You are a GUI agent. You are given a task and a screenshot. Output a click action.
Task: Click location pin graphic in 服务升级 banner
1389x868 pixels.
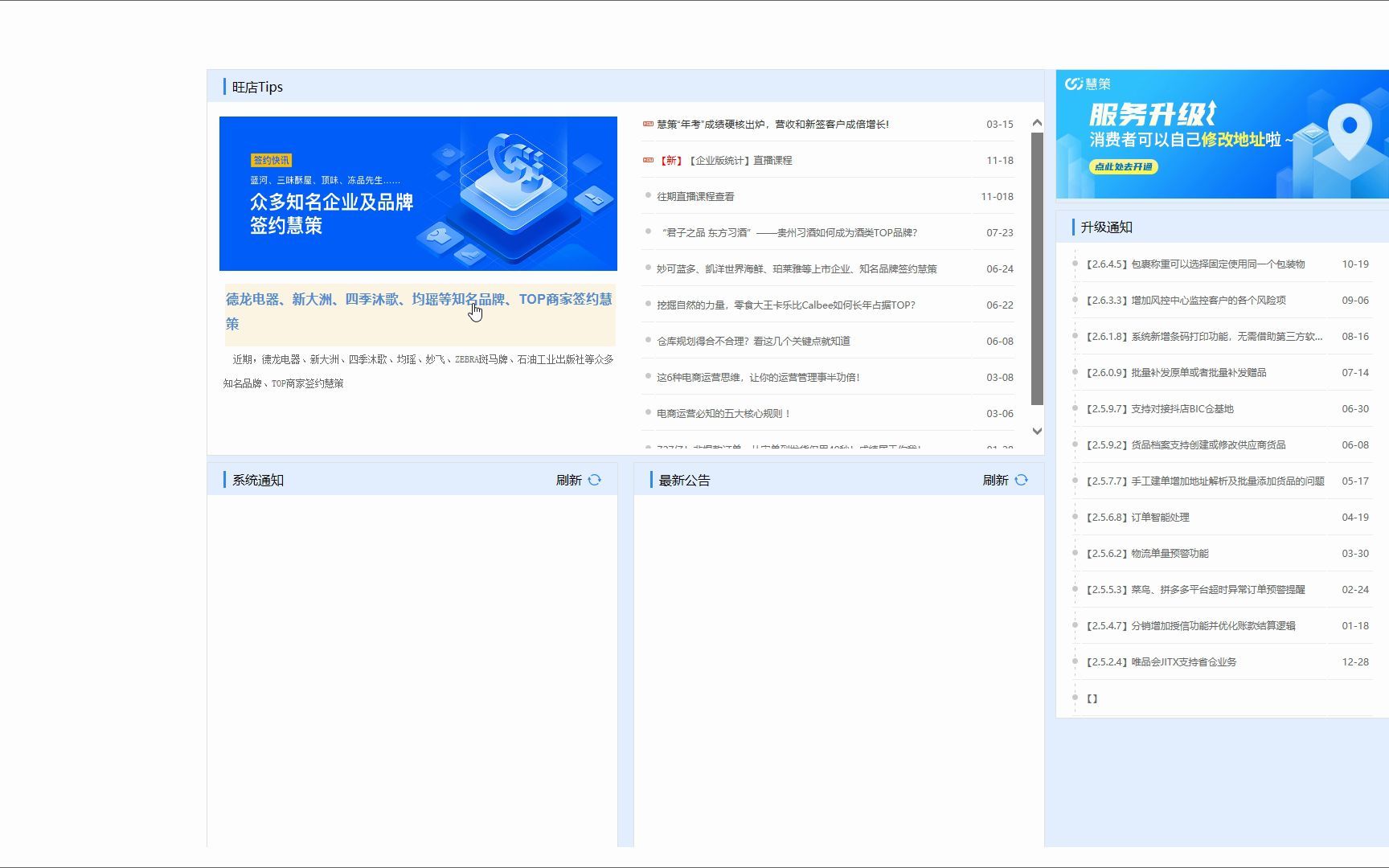click(1349, 133)
